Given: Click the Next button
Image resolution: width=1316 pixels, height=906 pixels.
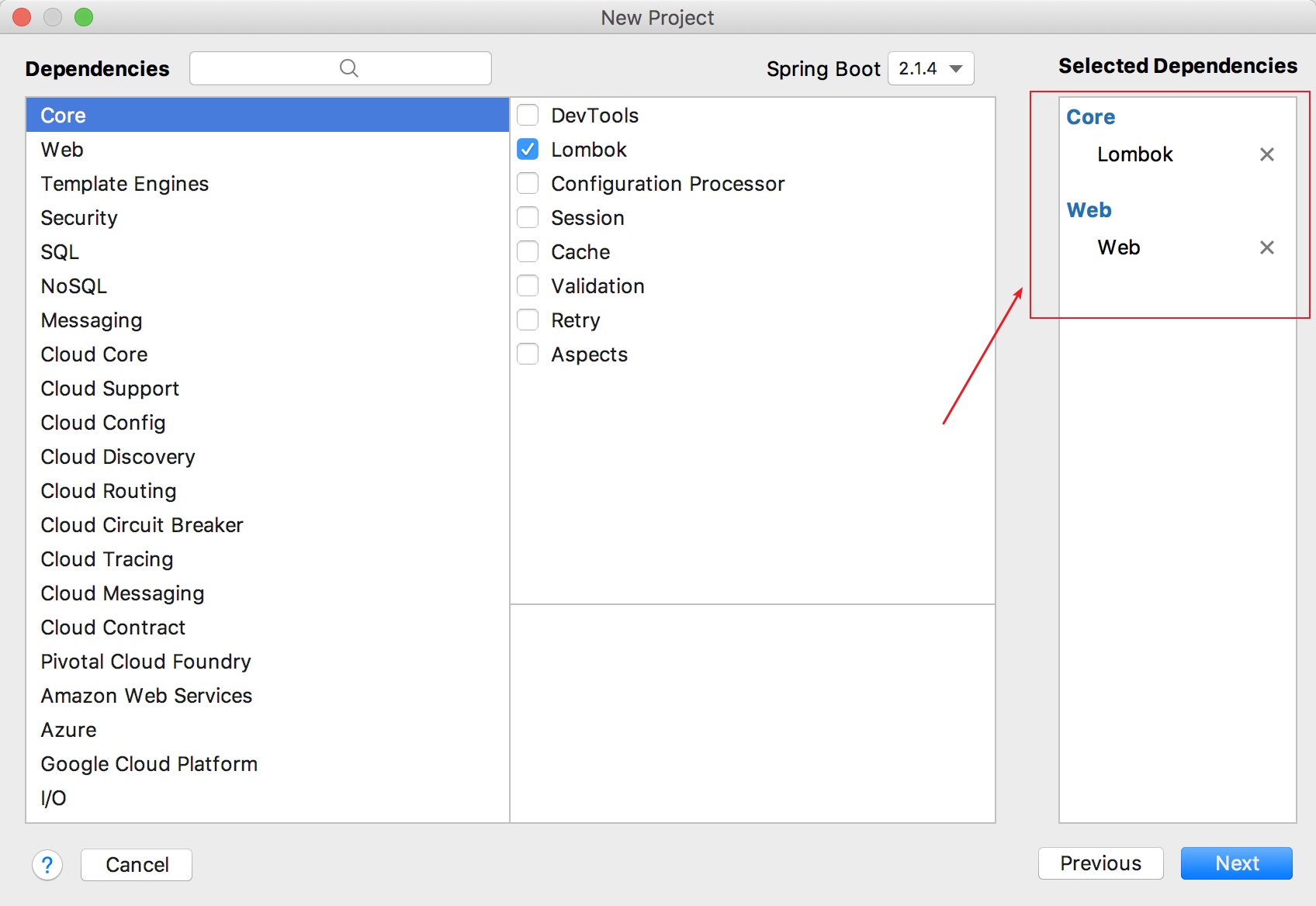Looking at the screenshot, I should pos(1236,863).
